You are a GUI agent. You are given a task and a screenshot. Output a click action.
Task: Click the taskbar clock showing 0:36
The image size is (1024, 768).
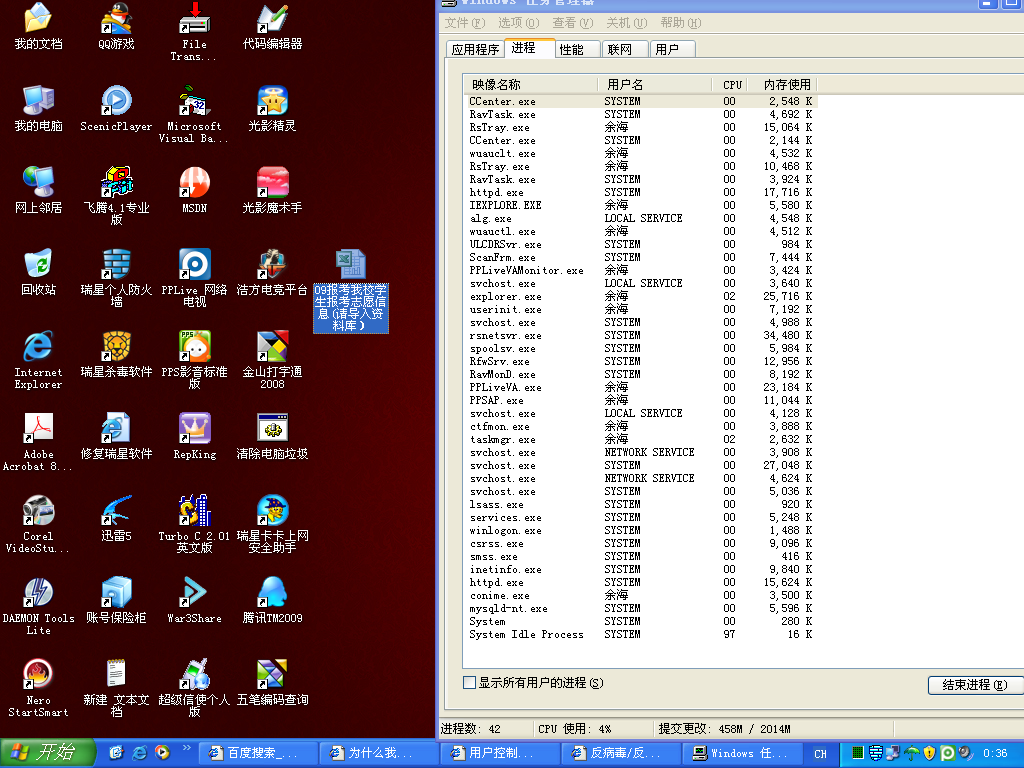coord(995,754)
